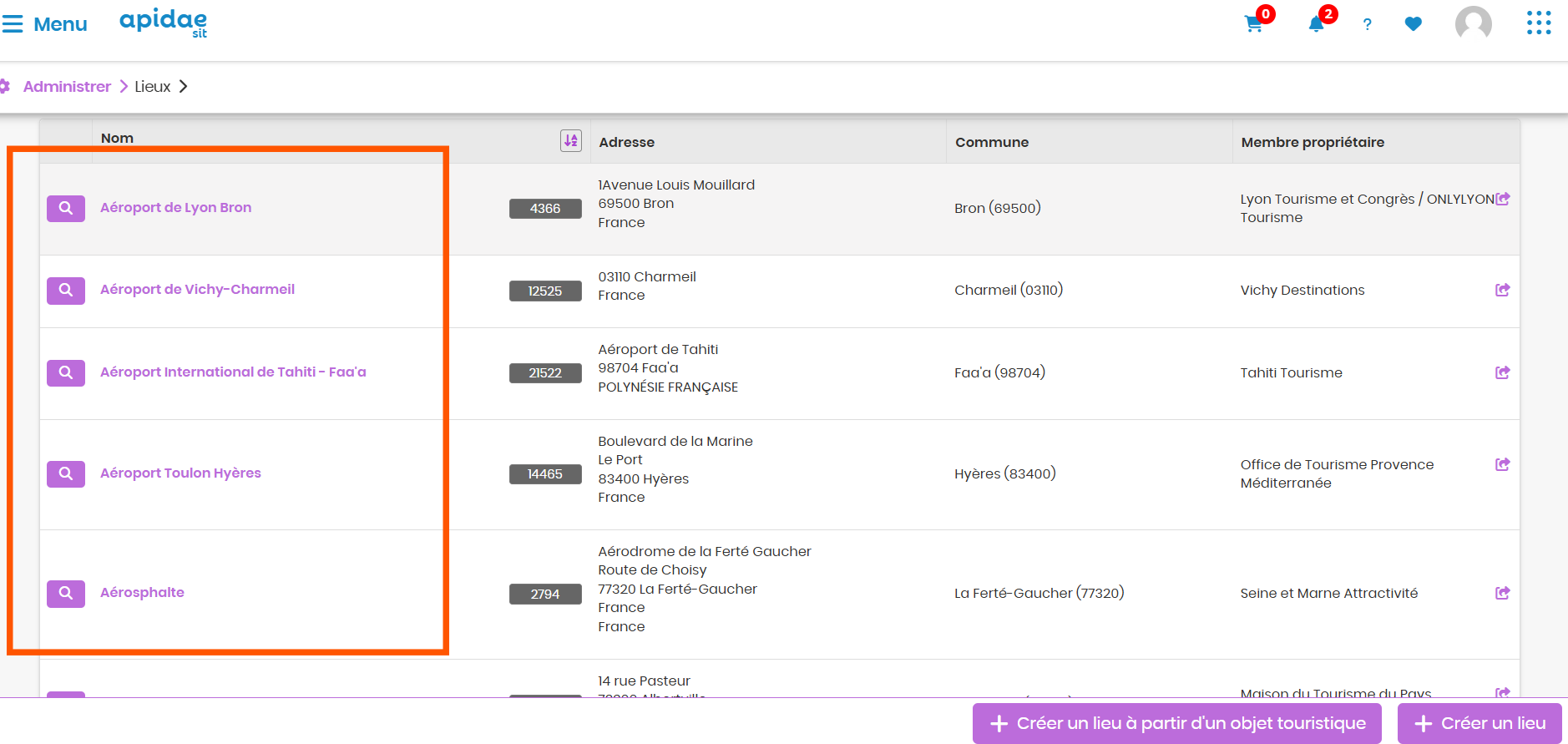Open Aéroport International de Tahiti - Faa'a link
The height and width of the screenshot is (744, 1568).
click(233, 372)
